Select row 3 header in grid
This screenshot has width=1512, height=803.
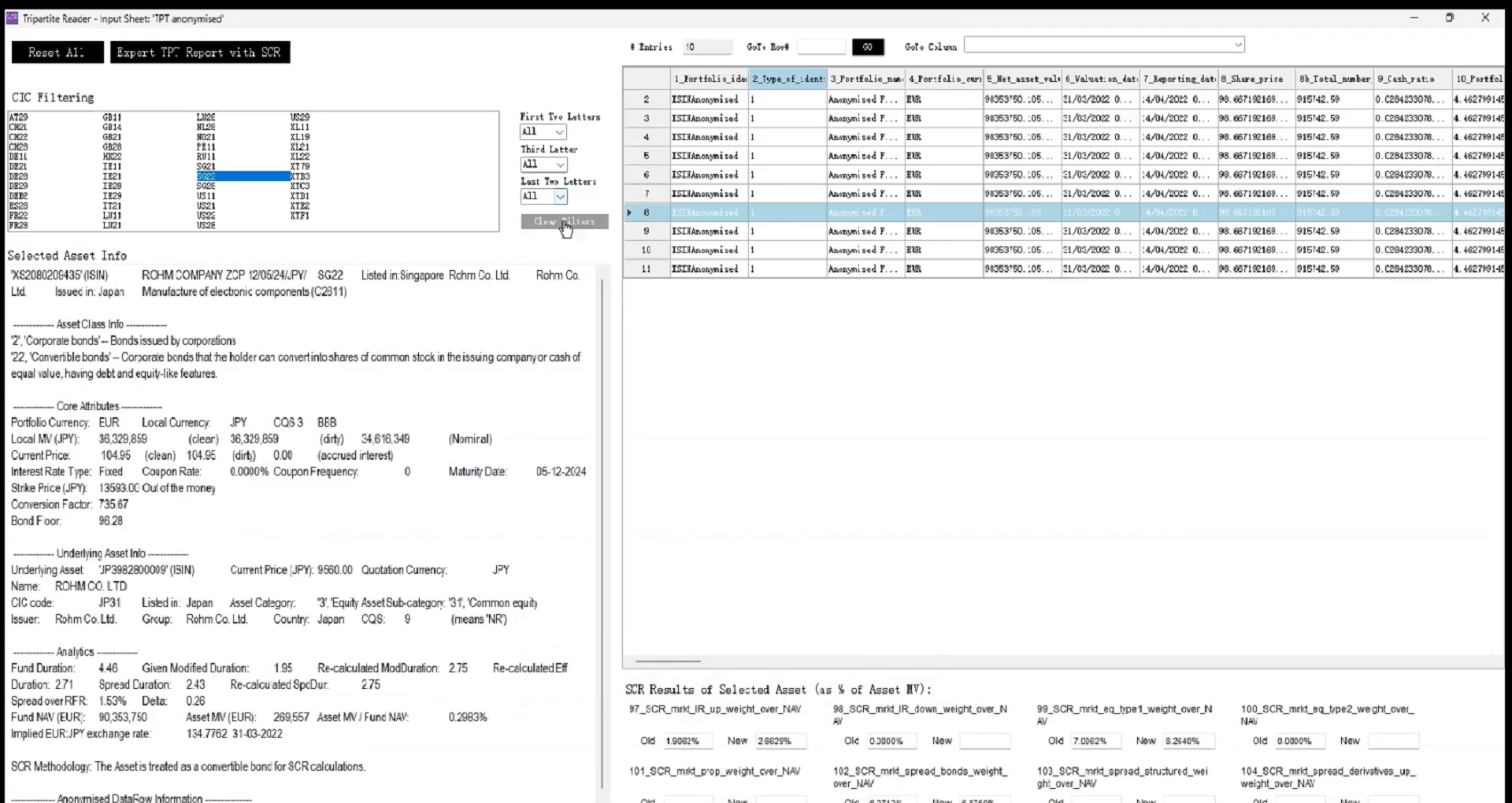647,118
